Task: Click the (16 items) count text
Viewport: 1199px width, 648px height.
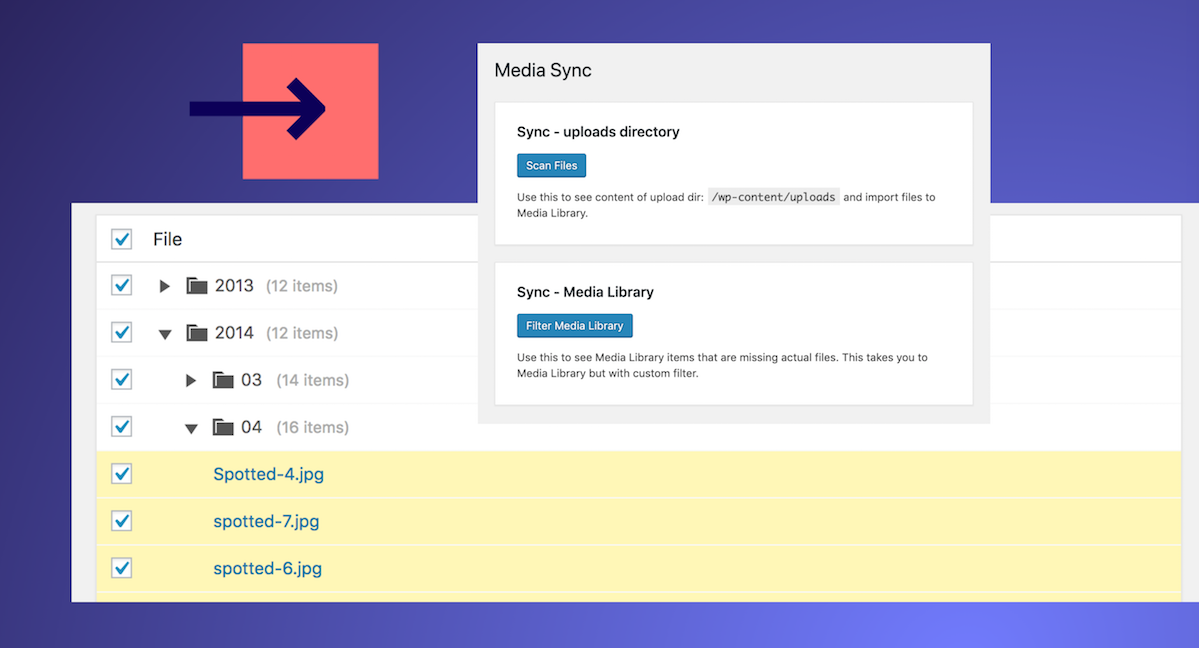Action: click(313, 428)
